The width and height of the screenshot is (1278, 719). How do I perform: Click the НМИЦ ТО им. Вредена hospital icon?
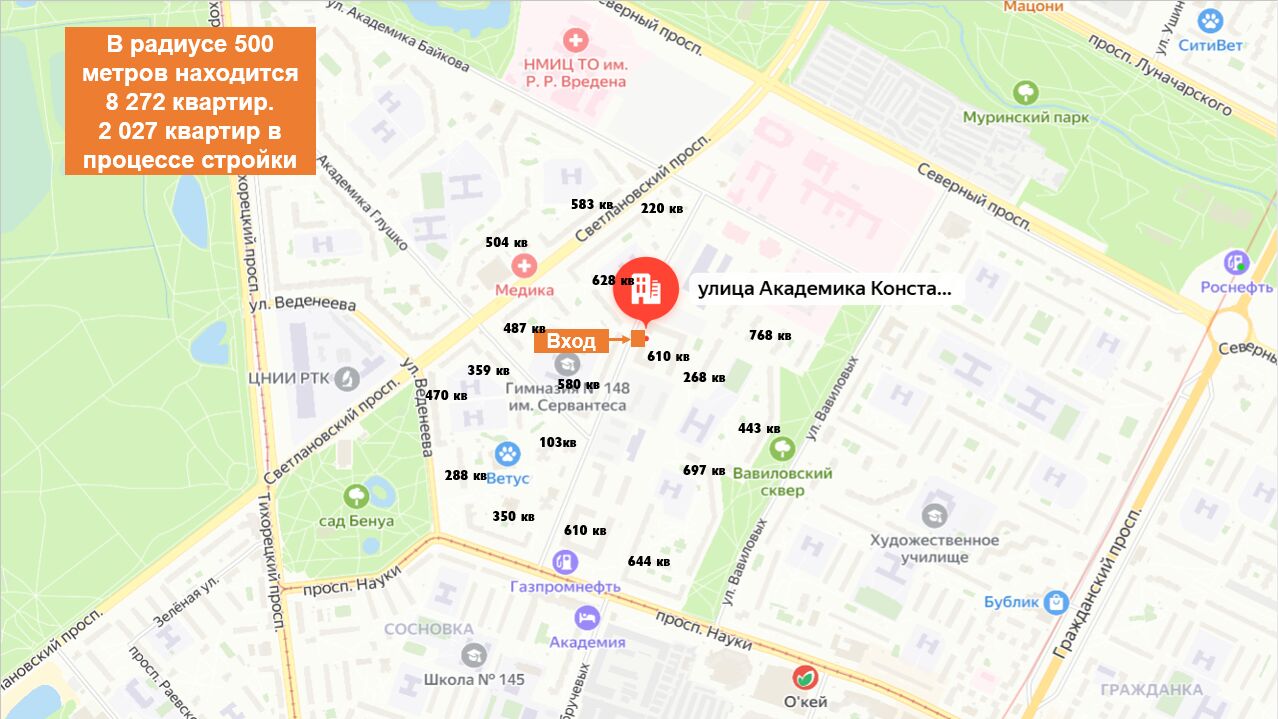tap(575, 41)
